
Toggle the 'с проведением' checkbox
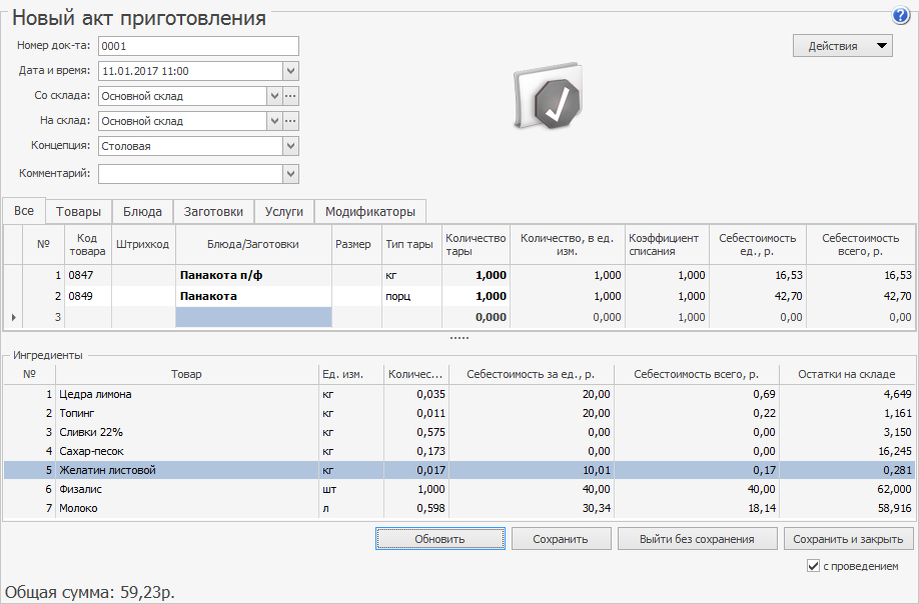click(x=813, y=566)
